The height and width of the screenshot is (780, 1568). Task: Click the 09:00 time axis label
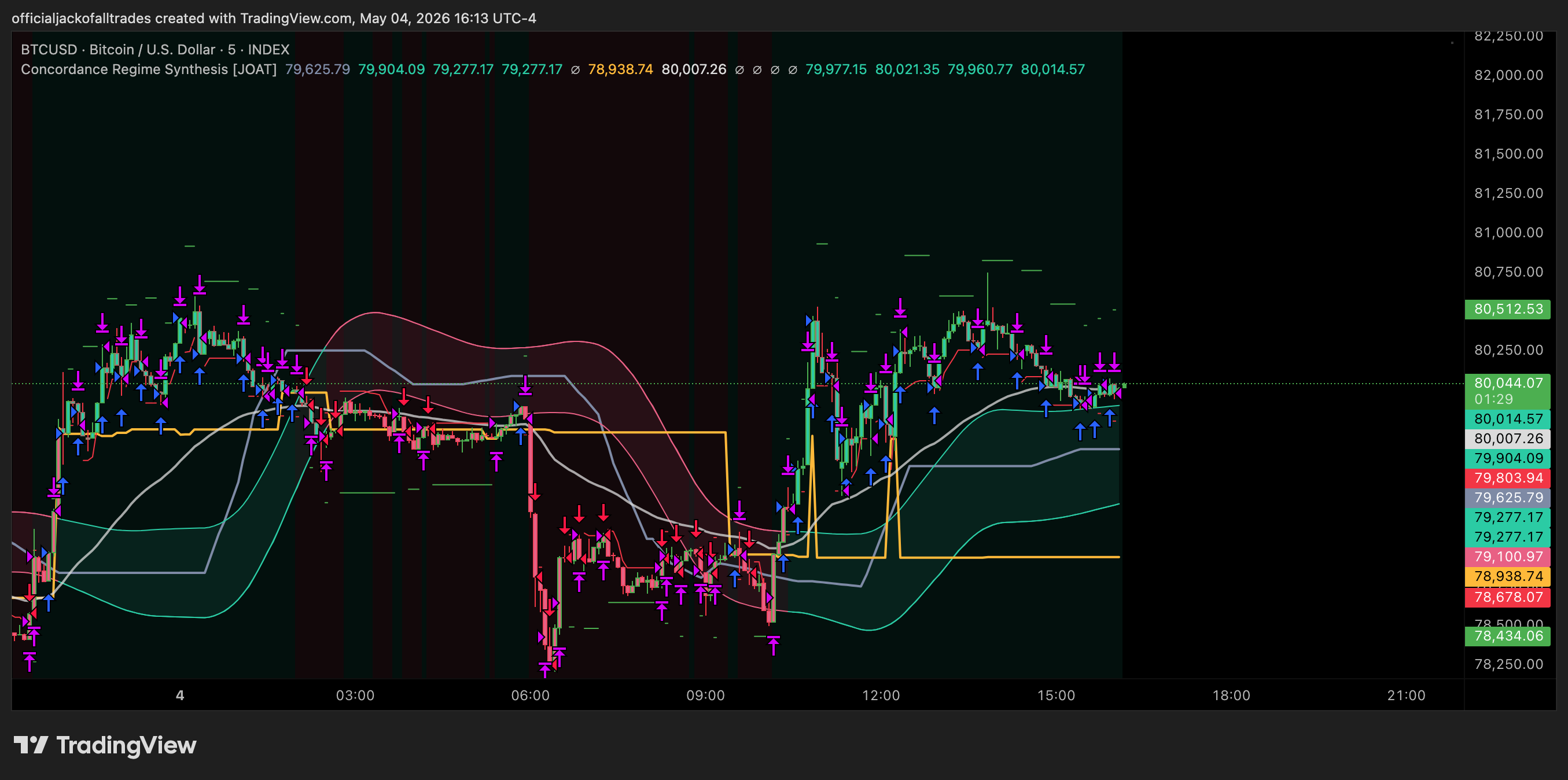click(705, 696)
